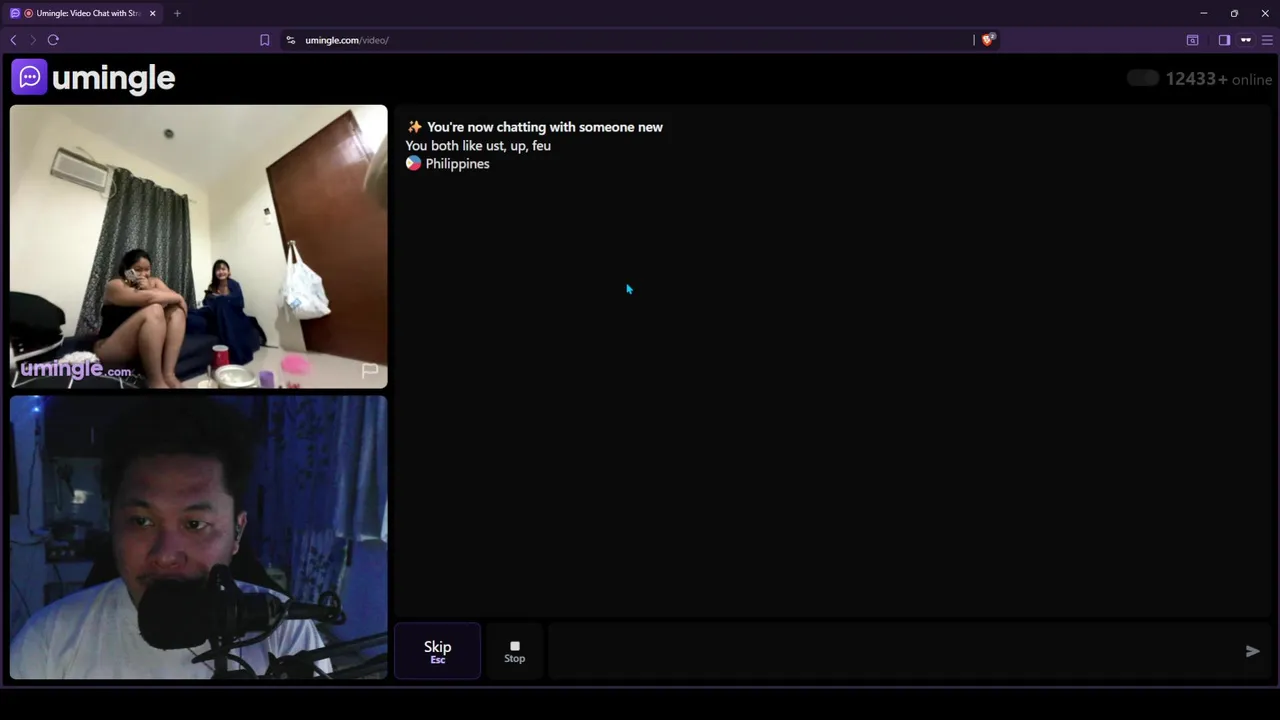This screenshot has height=720, width=1280.
Task: Open the browser main menu
Action: coord(1267,40)
